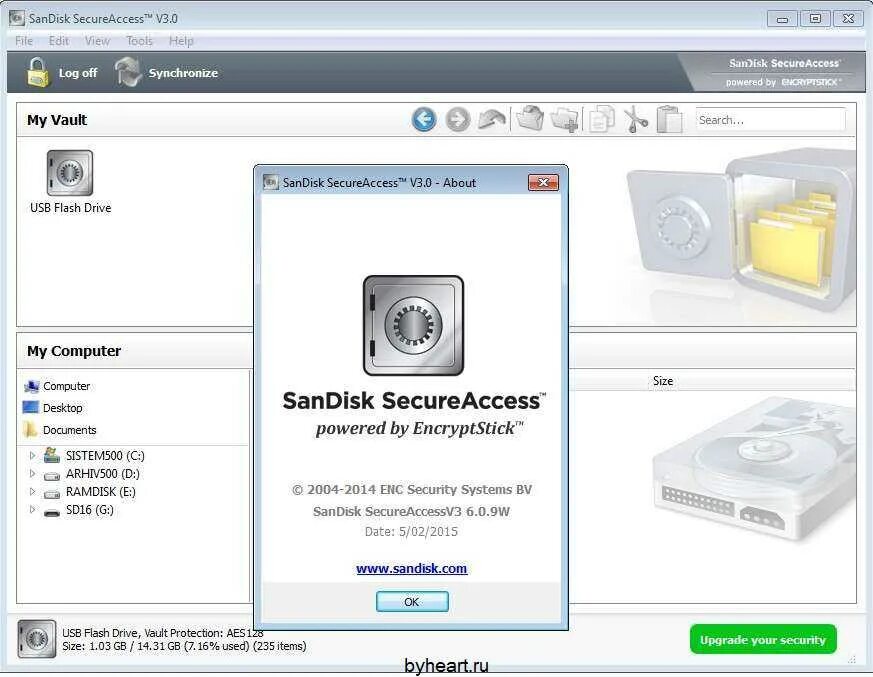The height and width of the screenshot is (677, 873).
Task: Open a file using the open folder icon
Action: (x=529, y=117)
